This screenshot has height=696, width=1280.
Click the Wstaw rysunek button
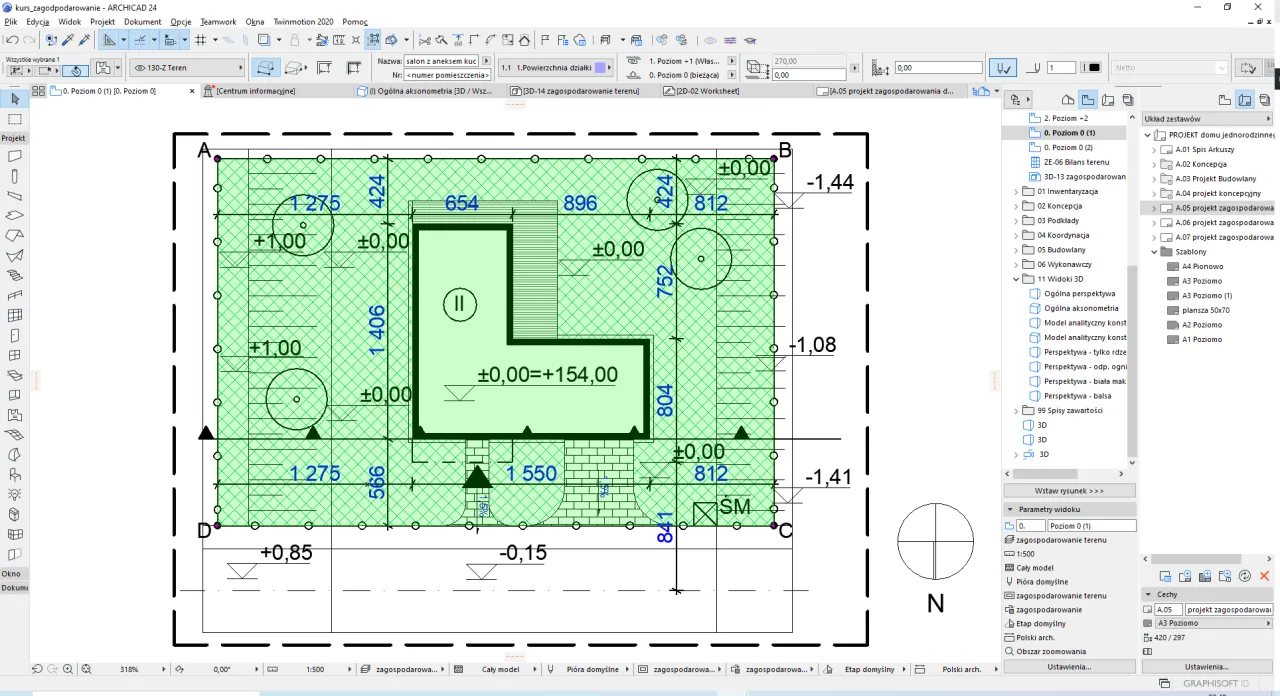1069,491
